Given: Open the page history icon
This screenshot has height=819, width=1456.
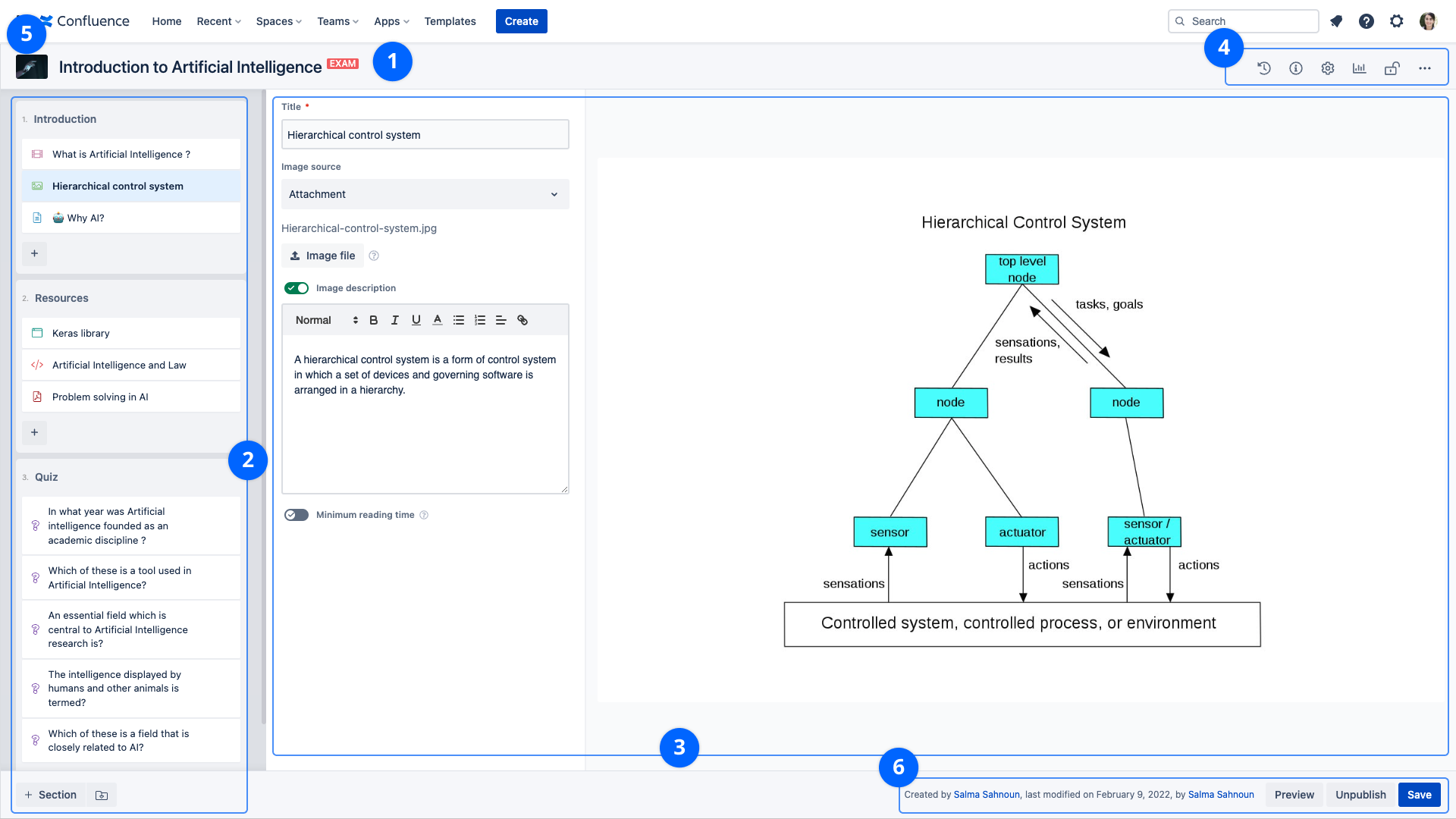Looking at the screenshot, I should pos(1264,68).
